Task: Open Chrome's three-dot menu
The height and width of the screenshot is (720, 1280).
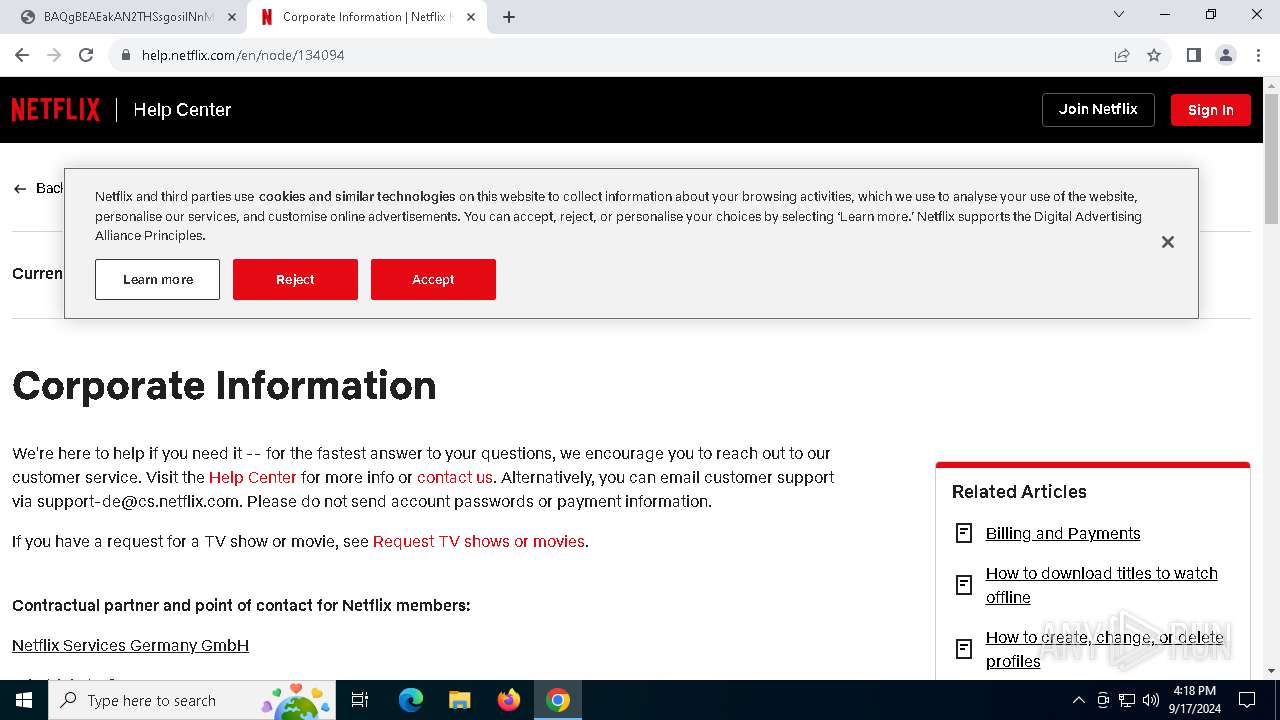Action: click(1258, 55)
